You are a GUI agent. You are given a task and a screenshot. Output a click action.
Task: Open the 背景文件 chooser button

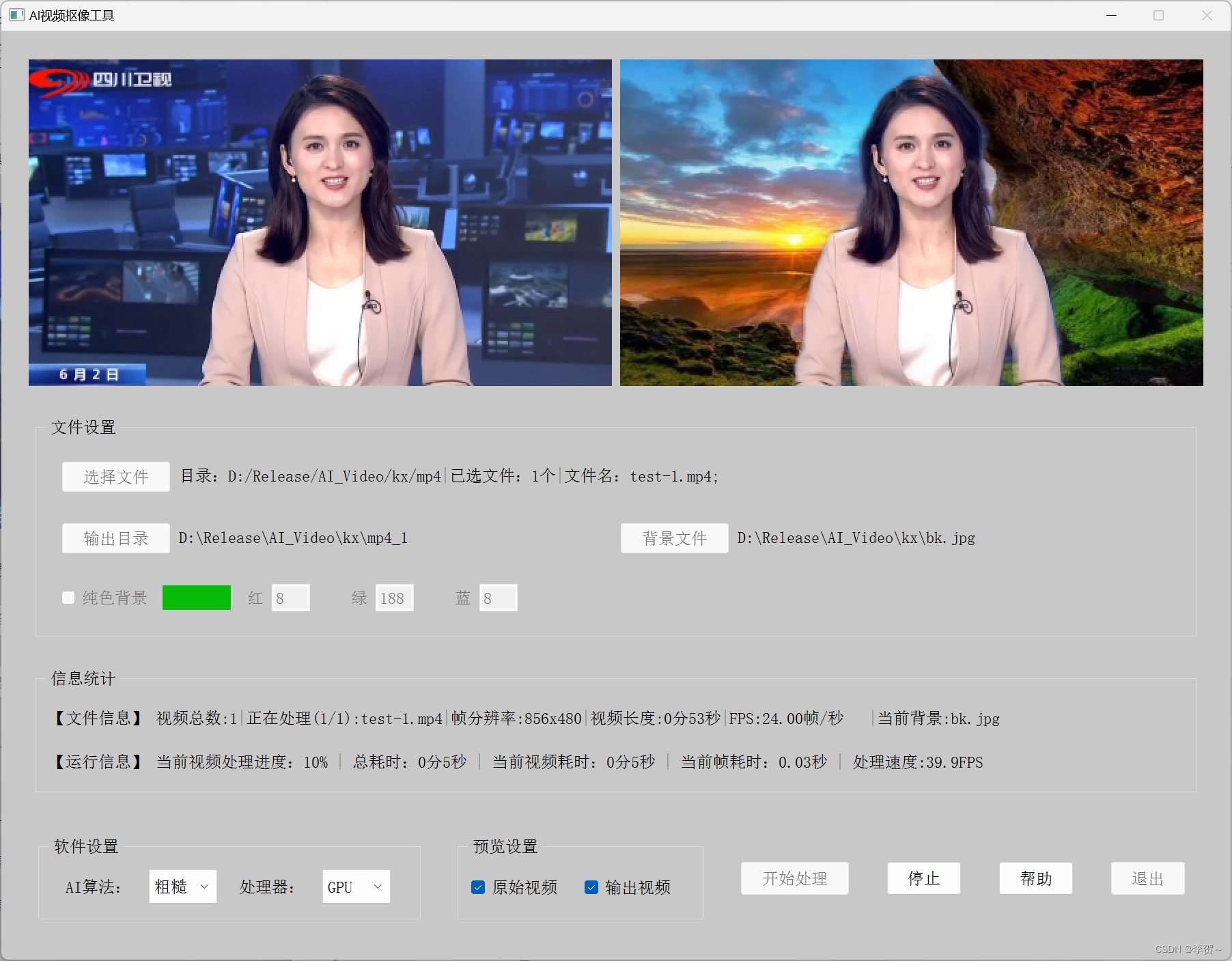click(674, 538)
